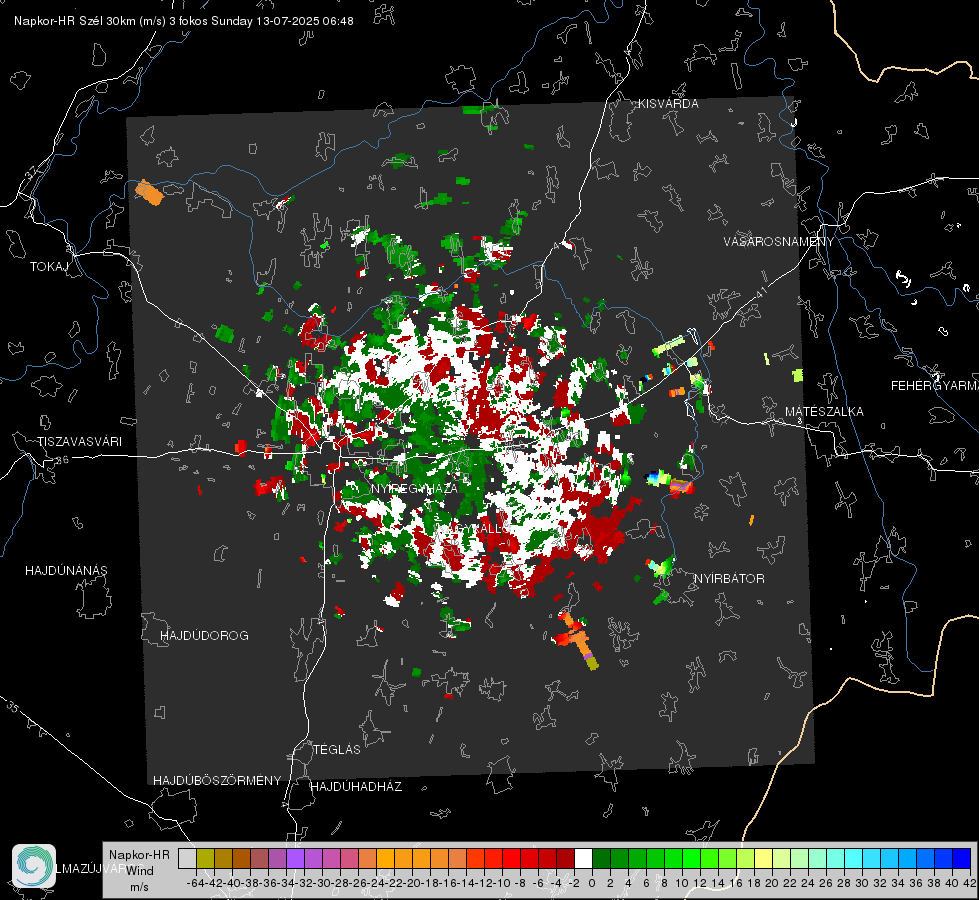Click the legend value label -20
The image size is (979, 900).
click(x=411, y=883)
